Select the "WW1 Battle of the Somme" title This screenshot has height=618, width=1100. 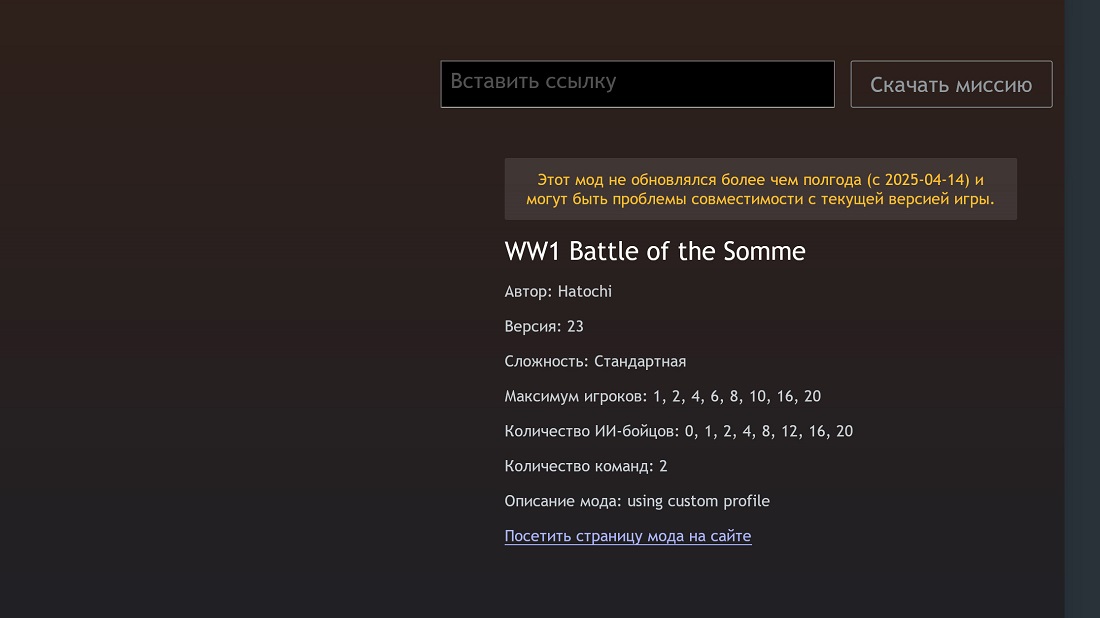(654, 251)
